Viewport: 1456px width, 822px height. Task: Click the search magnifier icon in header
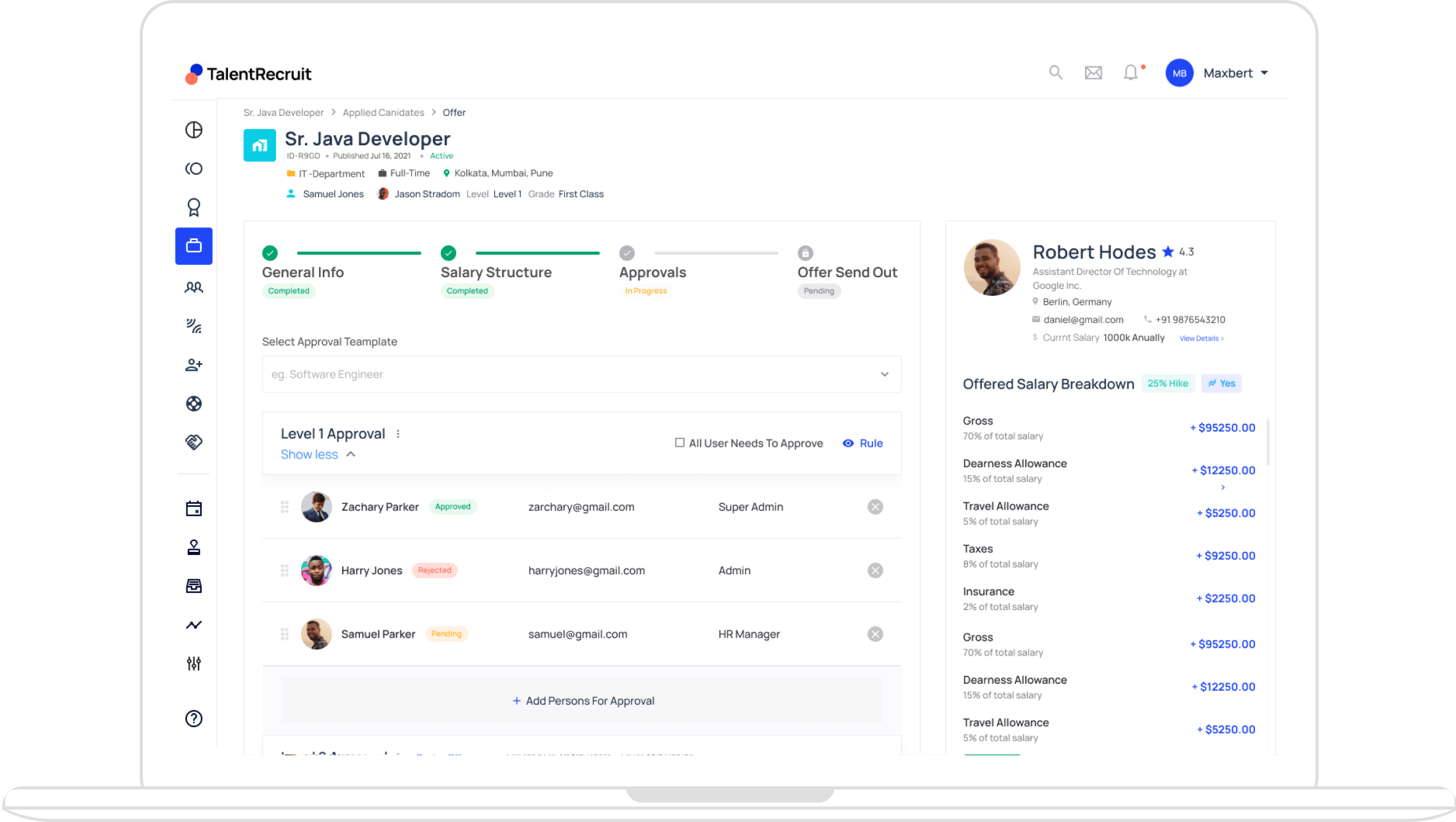click(1055, 73)
